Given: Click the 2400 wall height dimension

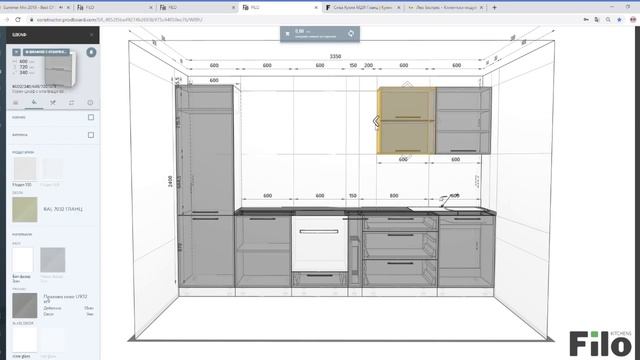Looking at the screenshot, I should coord(170,181).
